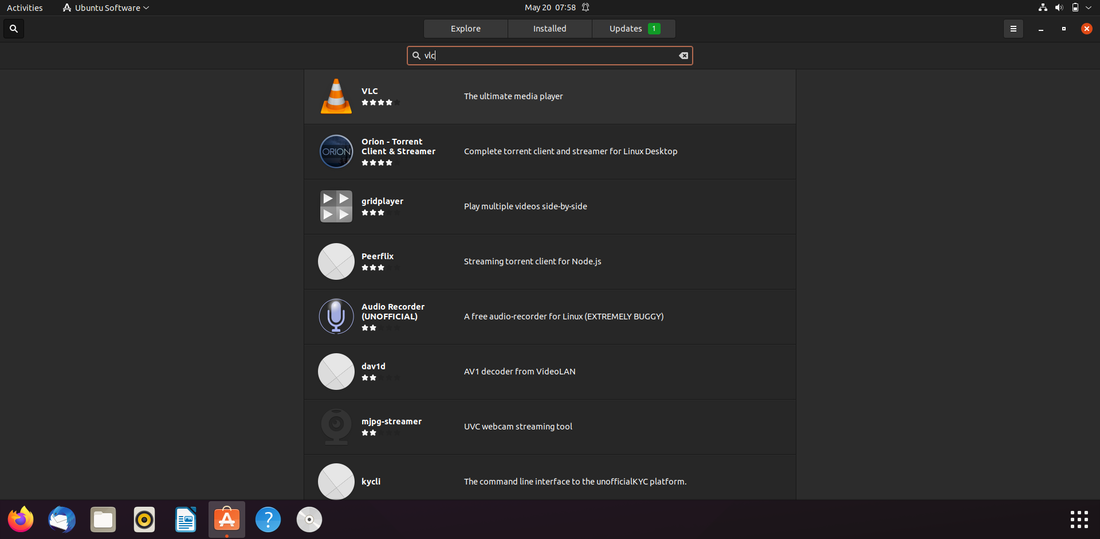Open the Peerflix result title
This screenshot has width=1100, height=539.
tap(377, 256)
